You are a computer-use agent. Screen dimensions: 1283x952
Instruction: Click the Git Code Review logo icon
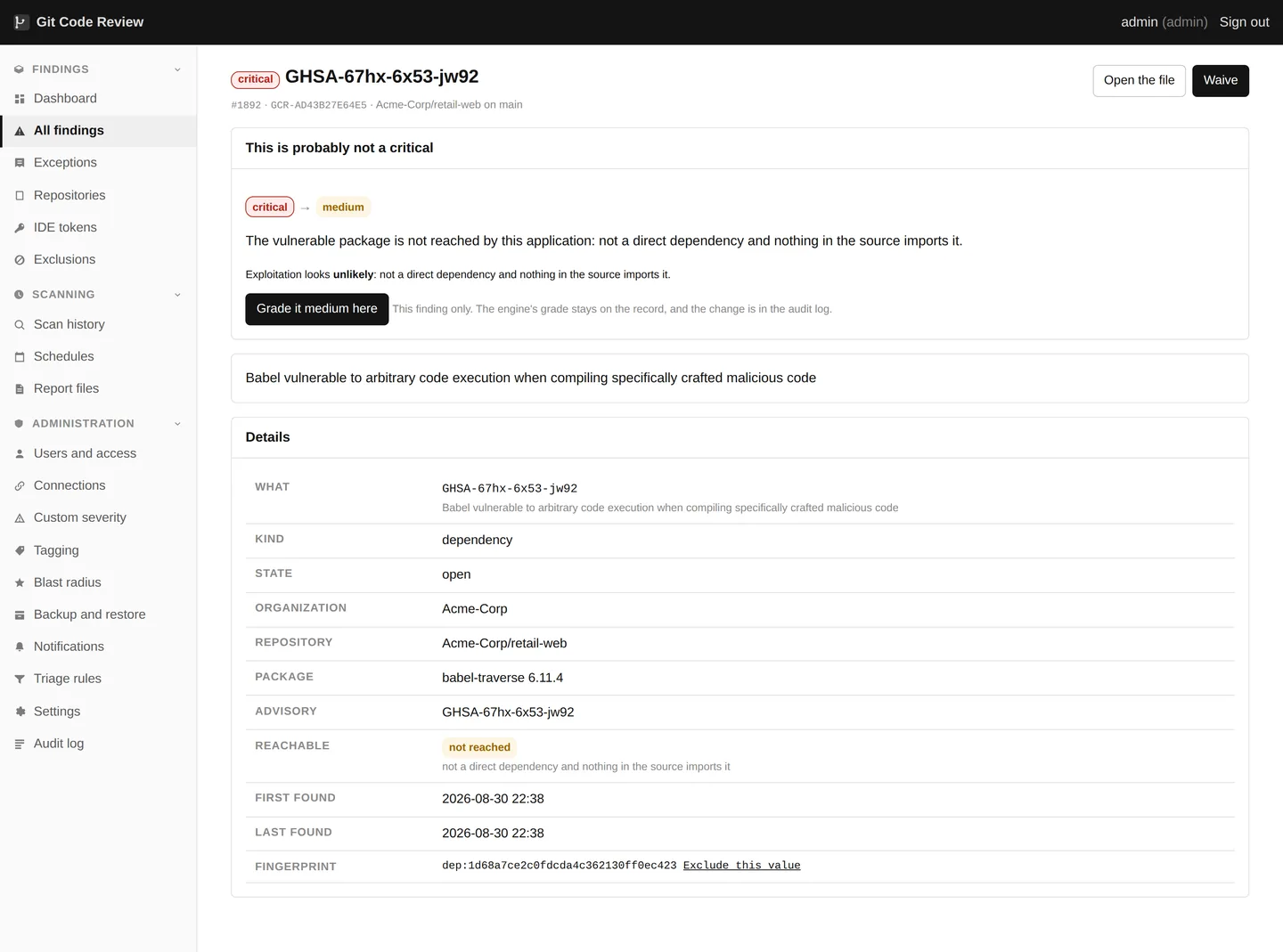[20, 22]
